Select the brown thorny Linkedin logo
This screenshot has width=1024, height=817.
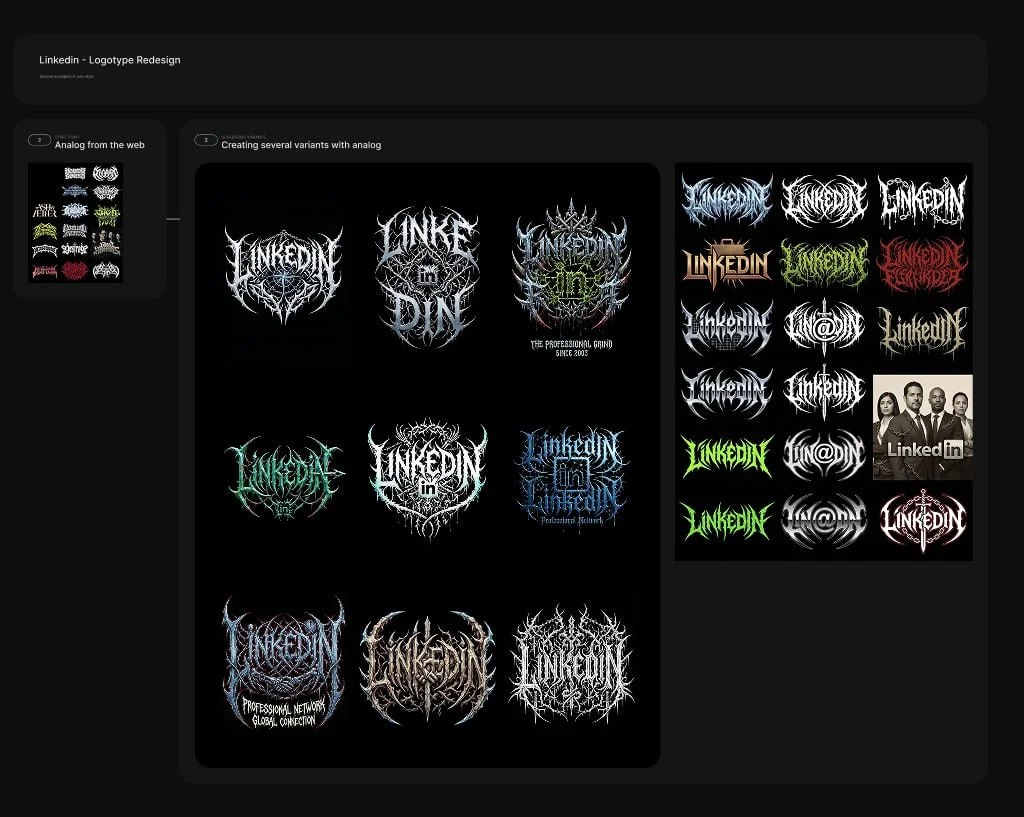click(427, 666)
